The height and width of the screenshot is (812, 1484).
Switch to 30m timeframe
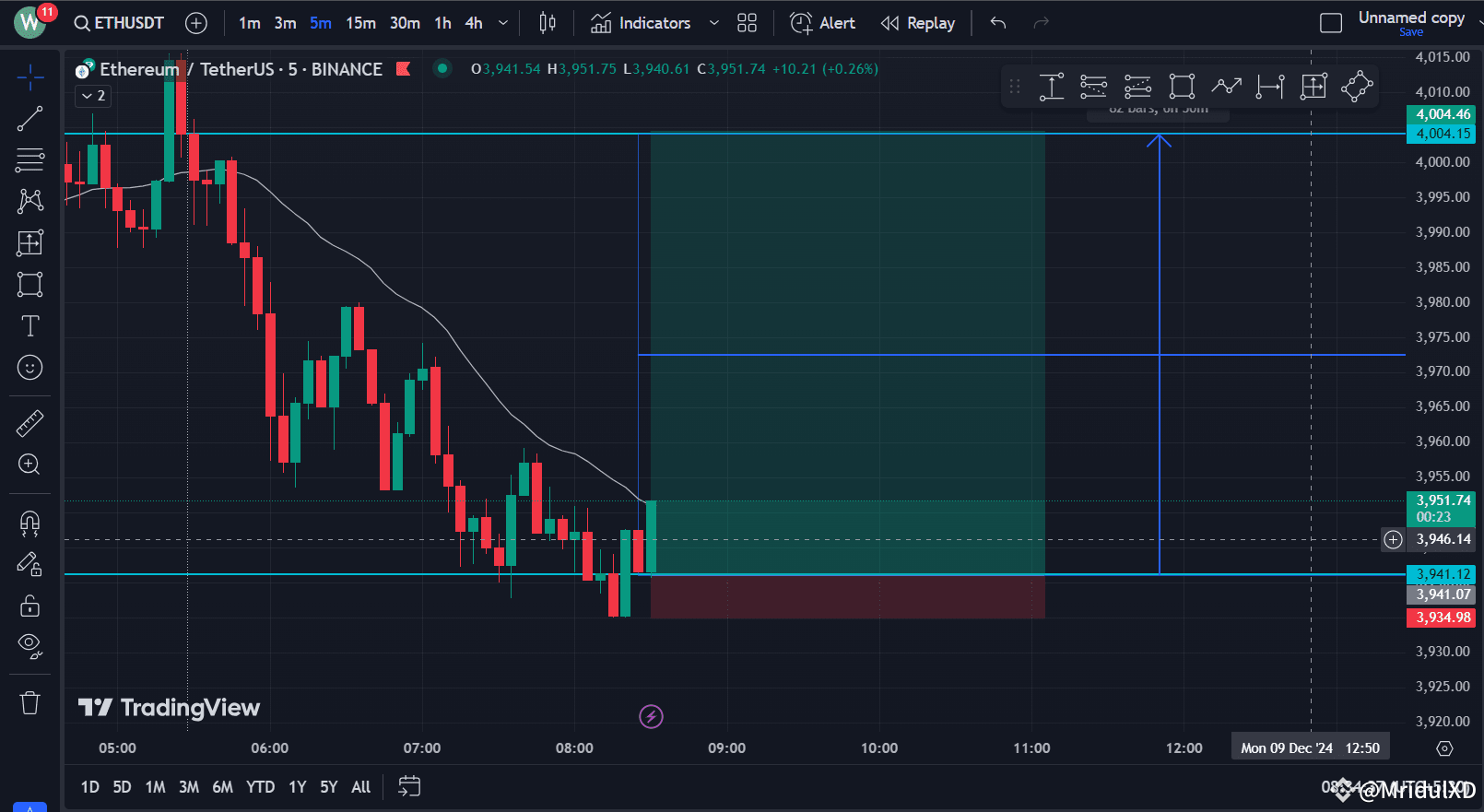tap(405, 23)
